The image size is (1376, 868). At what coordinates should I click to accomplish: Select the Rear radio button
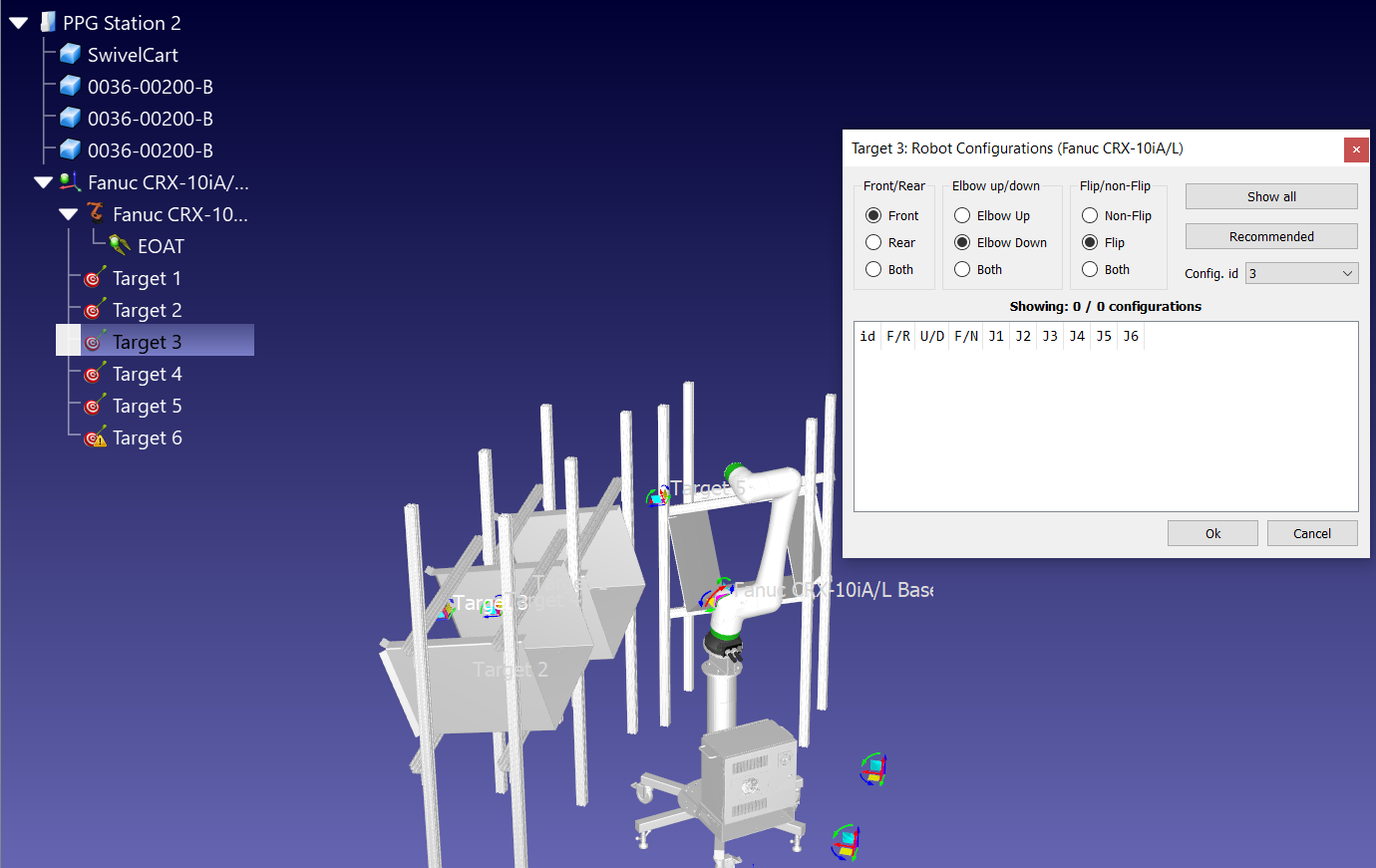[873, 242]
